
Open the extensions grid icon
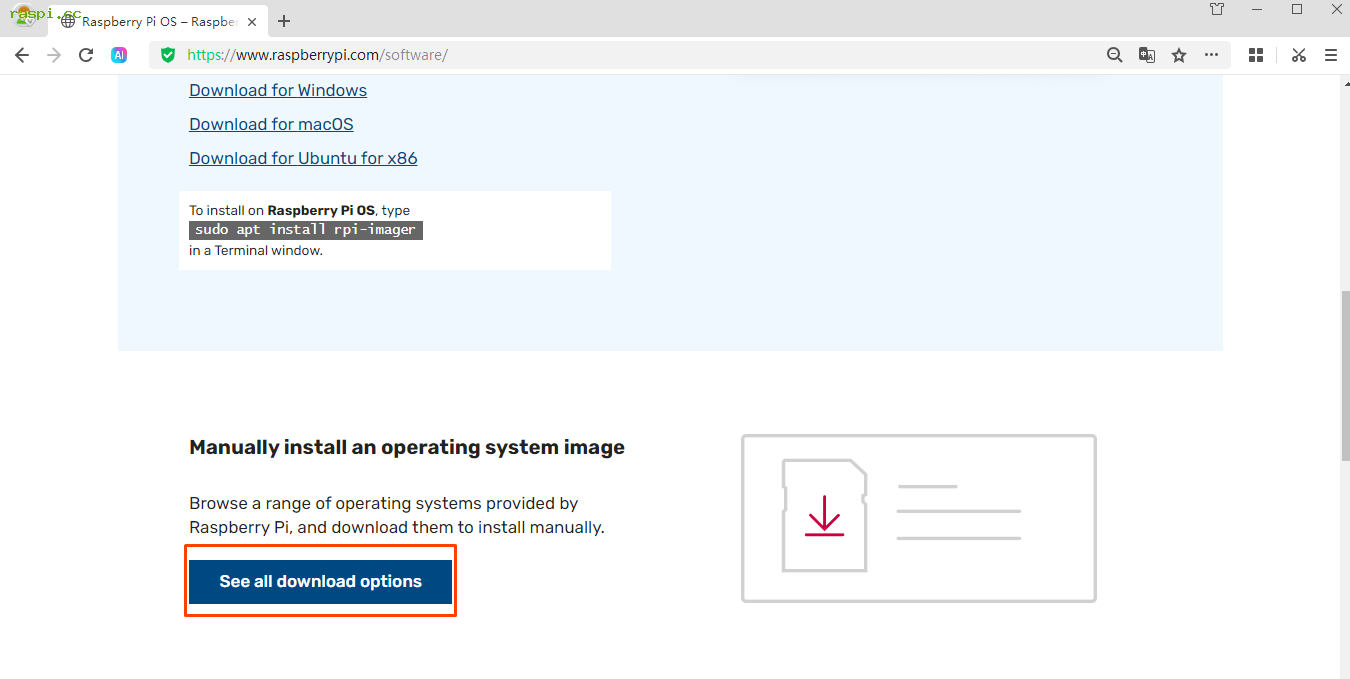coord(1256,55)
